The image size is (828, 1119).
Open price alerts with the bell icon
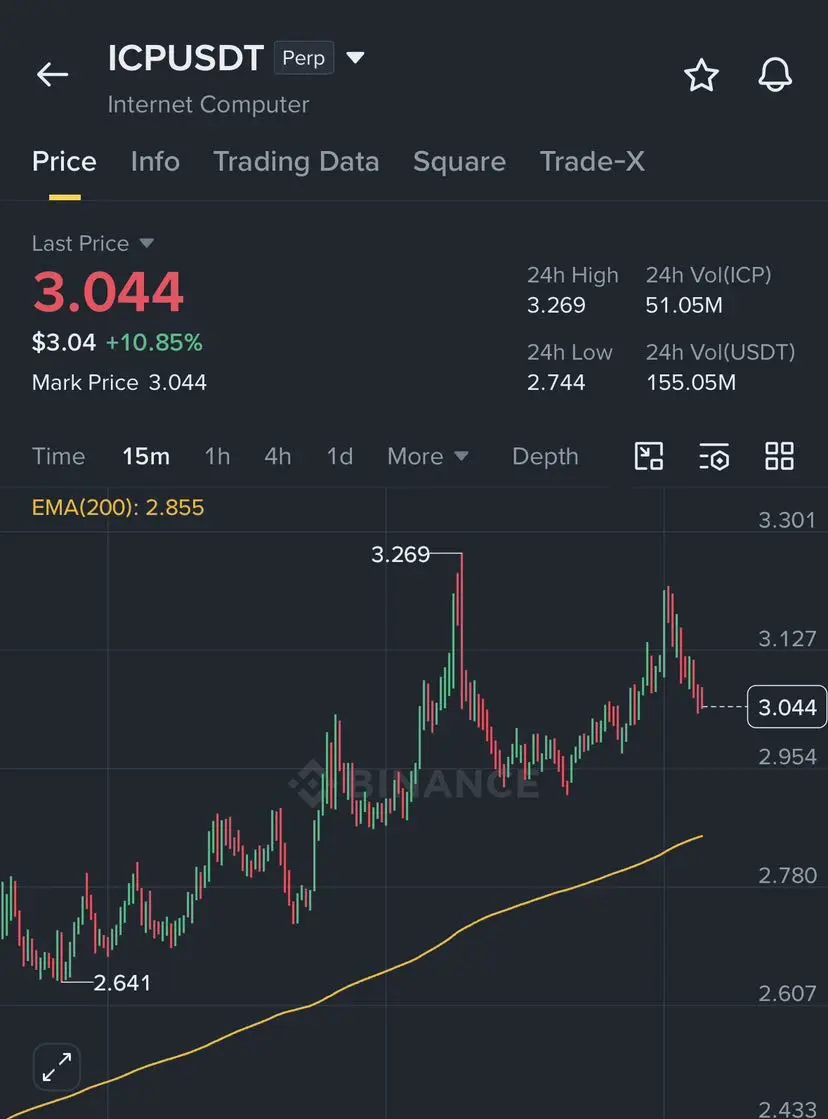[x=774, y=74]
